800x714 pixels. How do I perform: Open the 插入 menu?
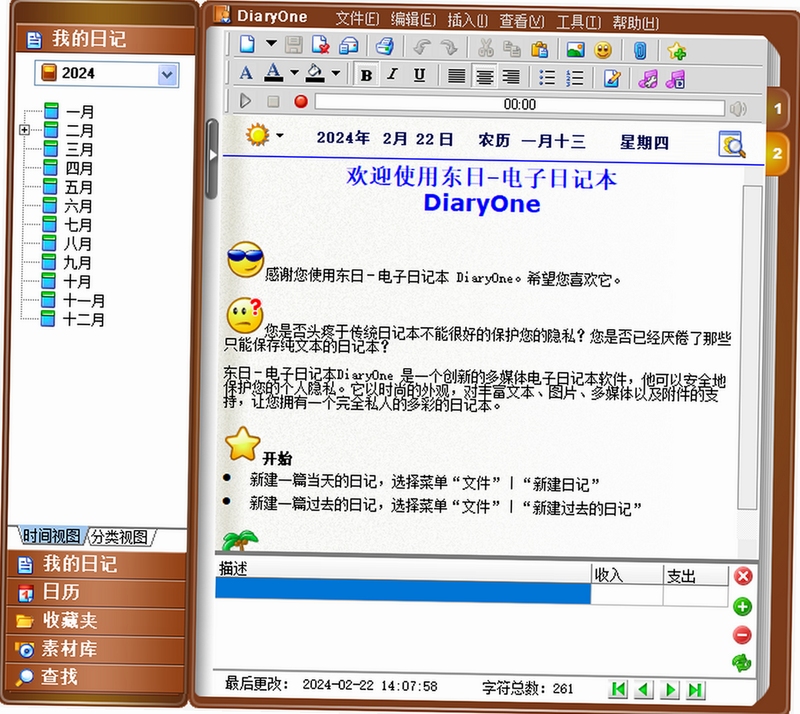[467, 21]
